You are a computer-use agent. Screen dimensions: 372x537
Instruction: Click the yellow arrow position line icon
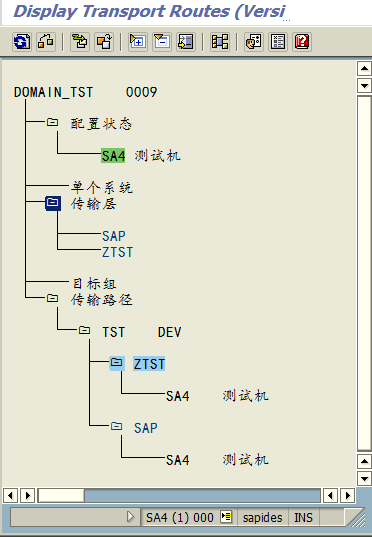(x=186, y=42)
